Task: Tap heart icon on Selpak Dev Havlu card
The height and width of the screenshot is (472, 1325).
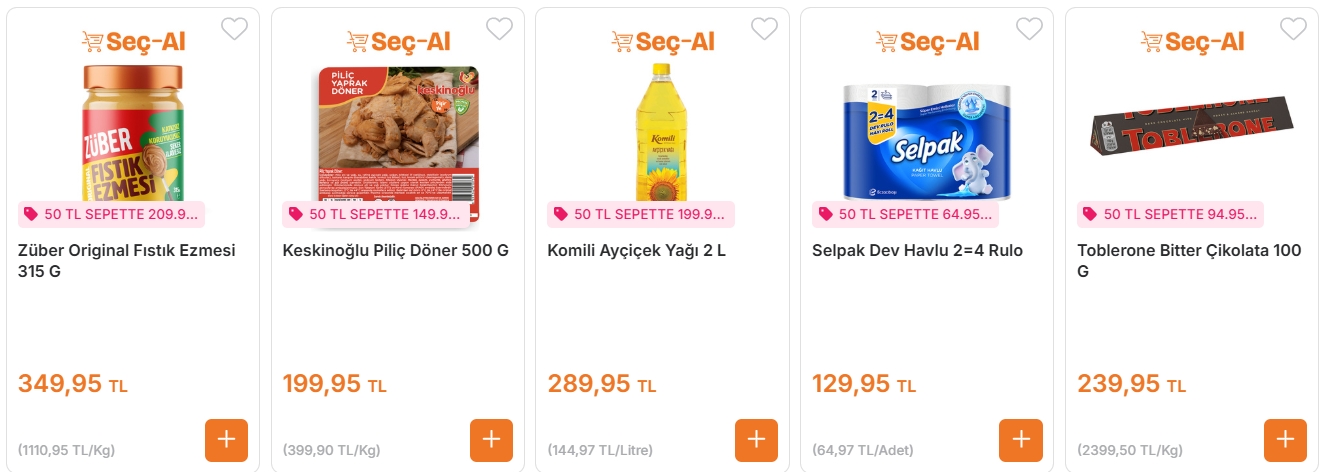Action: (x=1029, y=29)
